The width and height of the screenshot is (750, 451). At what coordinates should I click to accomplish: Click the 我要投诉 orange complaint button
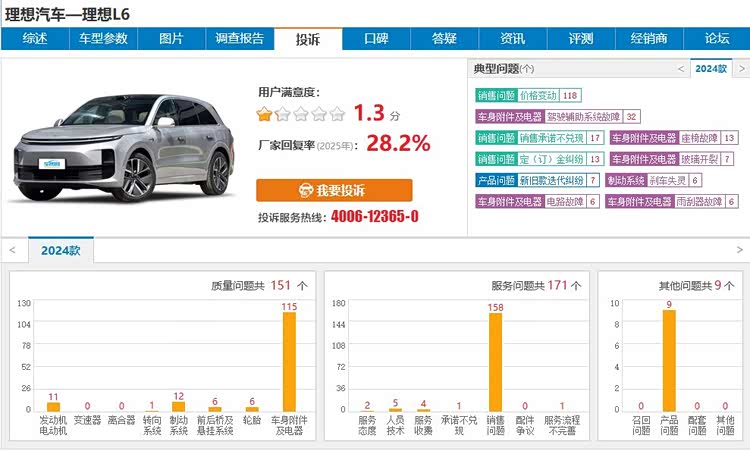coord(334,190)
